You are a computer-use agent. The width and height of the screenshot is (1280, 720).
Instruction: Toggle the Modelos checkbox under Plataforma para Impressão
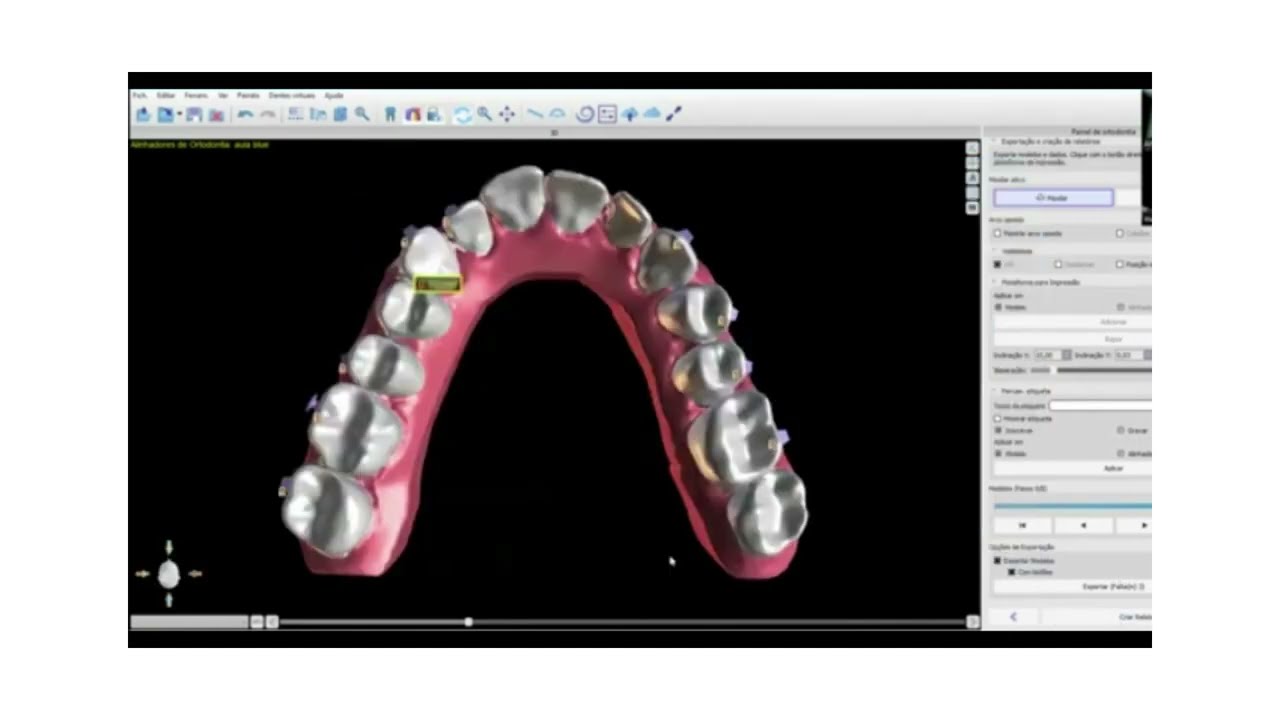(x=997, y=307)
